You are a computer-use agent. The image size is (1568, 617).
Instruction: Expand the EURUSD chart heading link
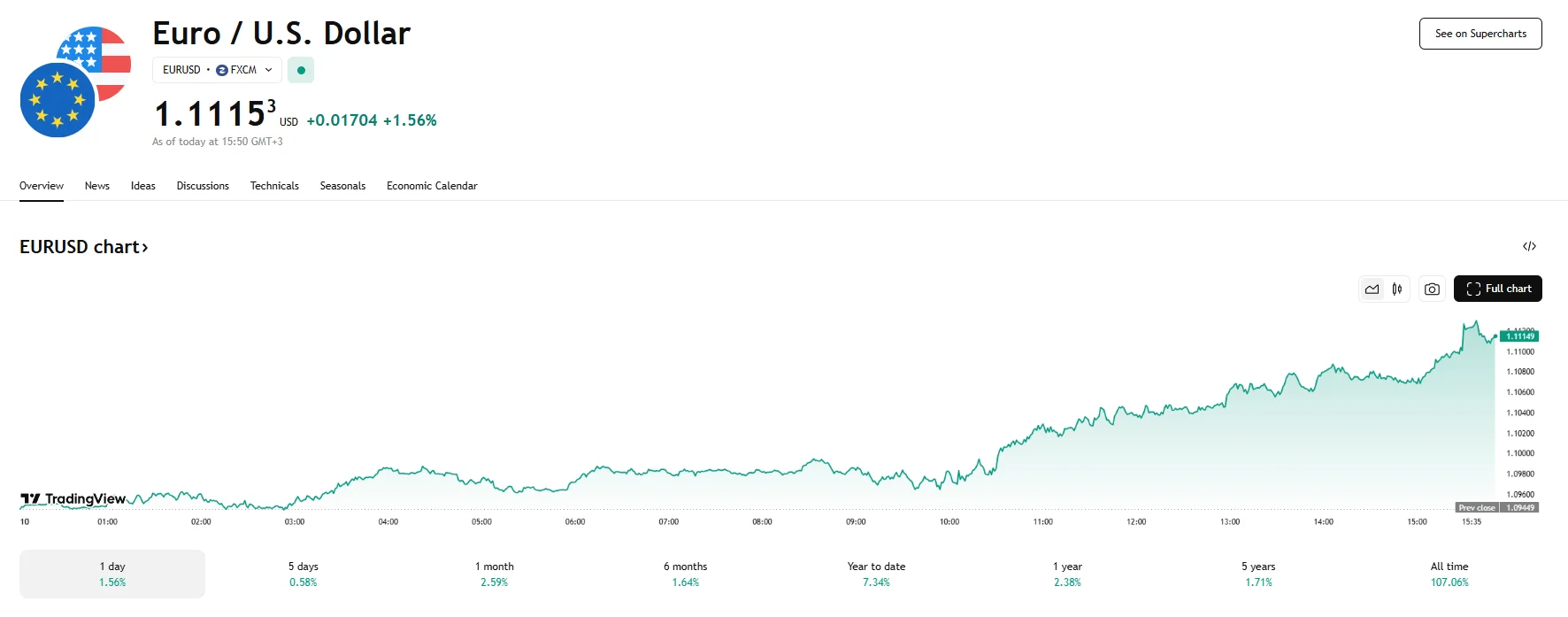(83, 247)
